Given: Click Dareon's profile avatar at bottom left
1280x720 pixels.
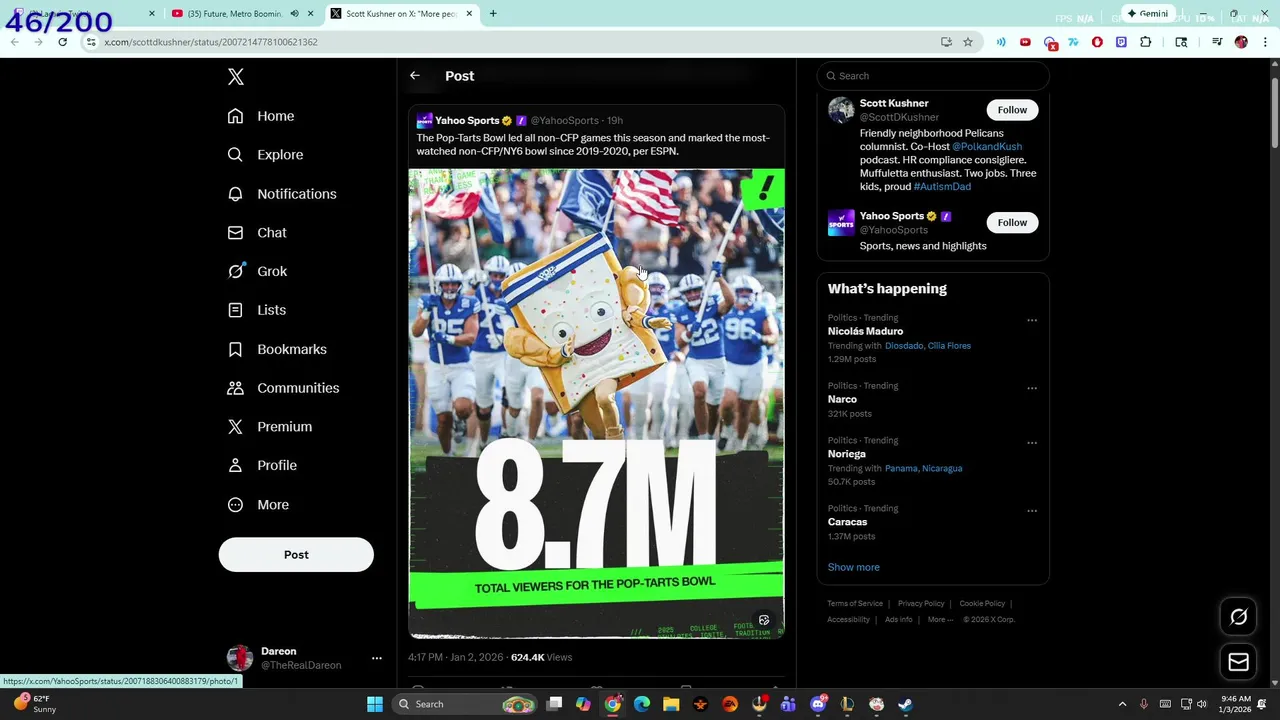Looking at the screenshot, I should click(x=240, y=658).
